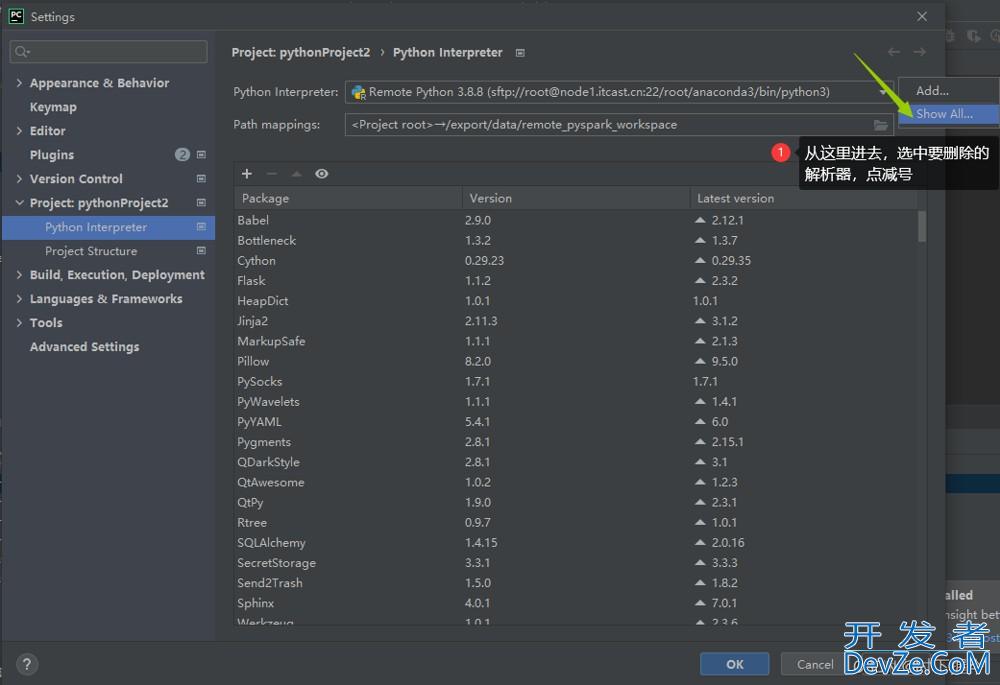Close the Settings dialog with X
Viewport: 1000px width, 685px height.
(x=922, y=17)
